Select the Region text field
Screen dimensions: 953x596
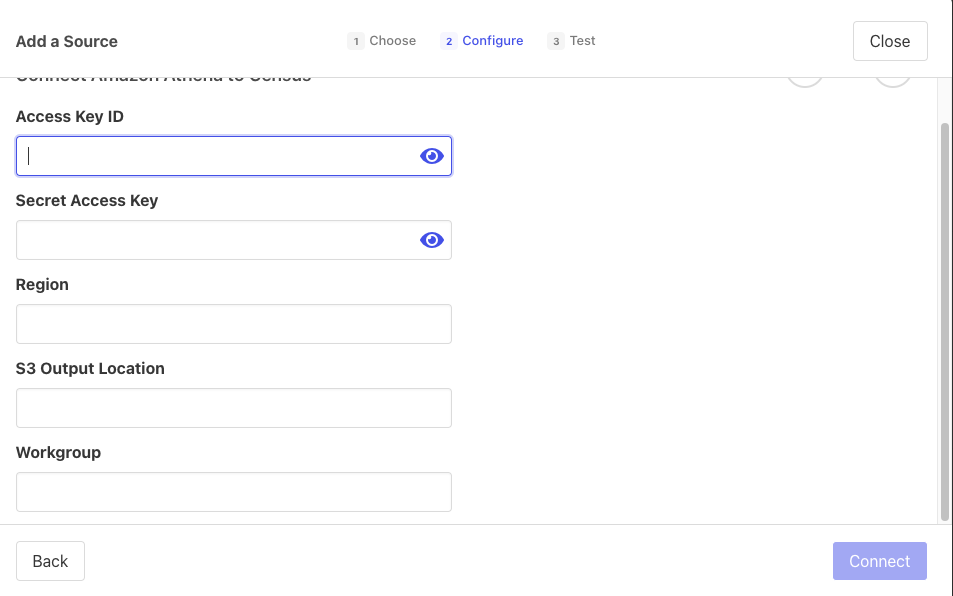point(233,324)
